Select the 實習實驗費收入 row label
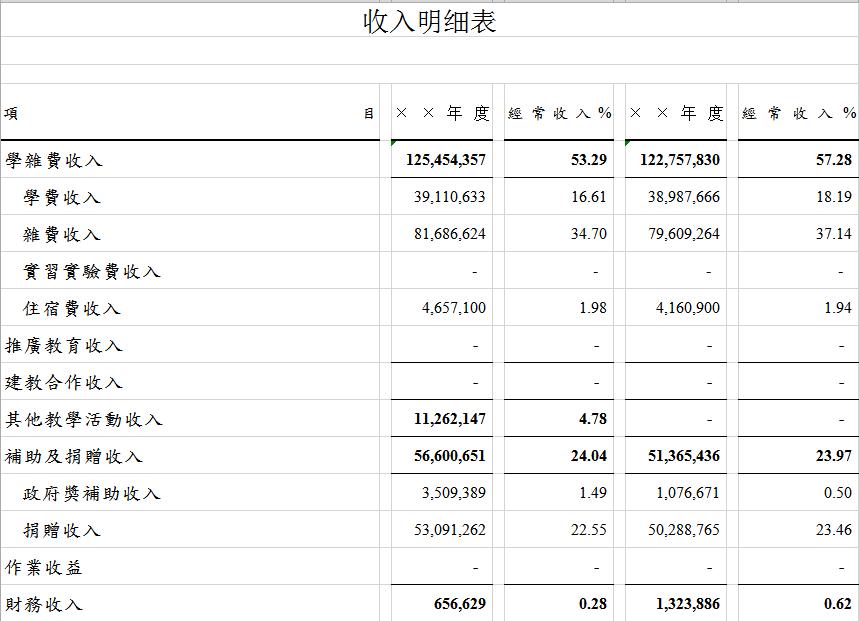This screenshot has height=621, width=859. coord(92,271)
